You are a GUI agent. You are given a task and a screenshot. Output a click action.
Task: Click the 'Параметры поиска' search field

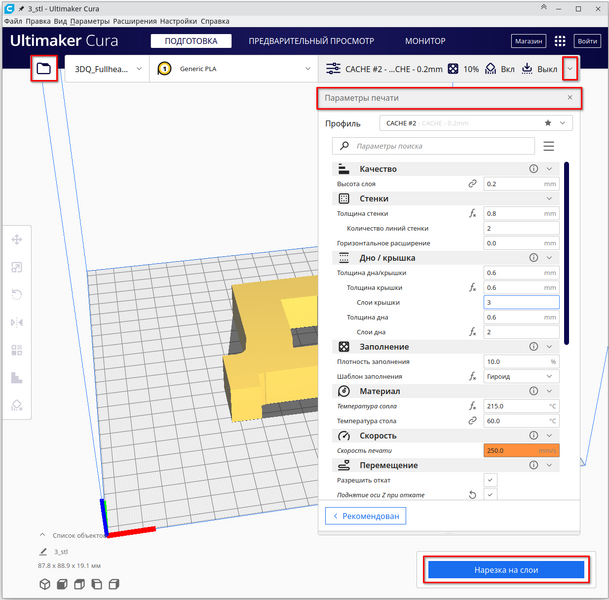(435, 146)
